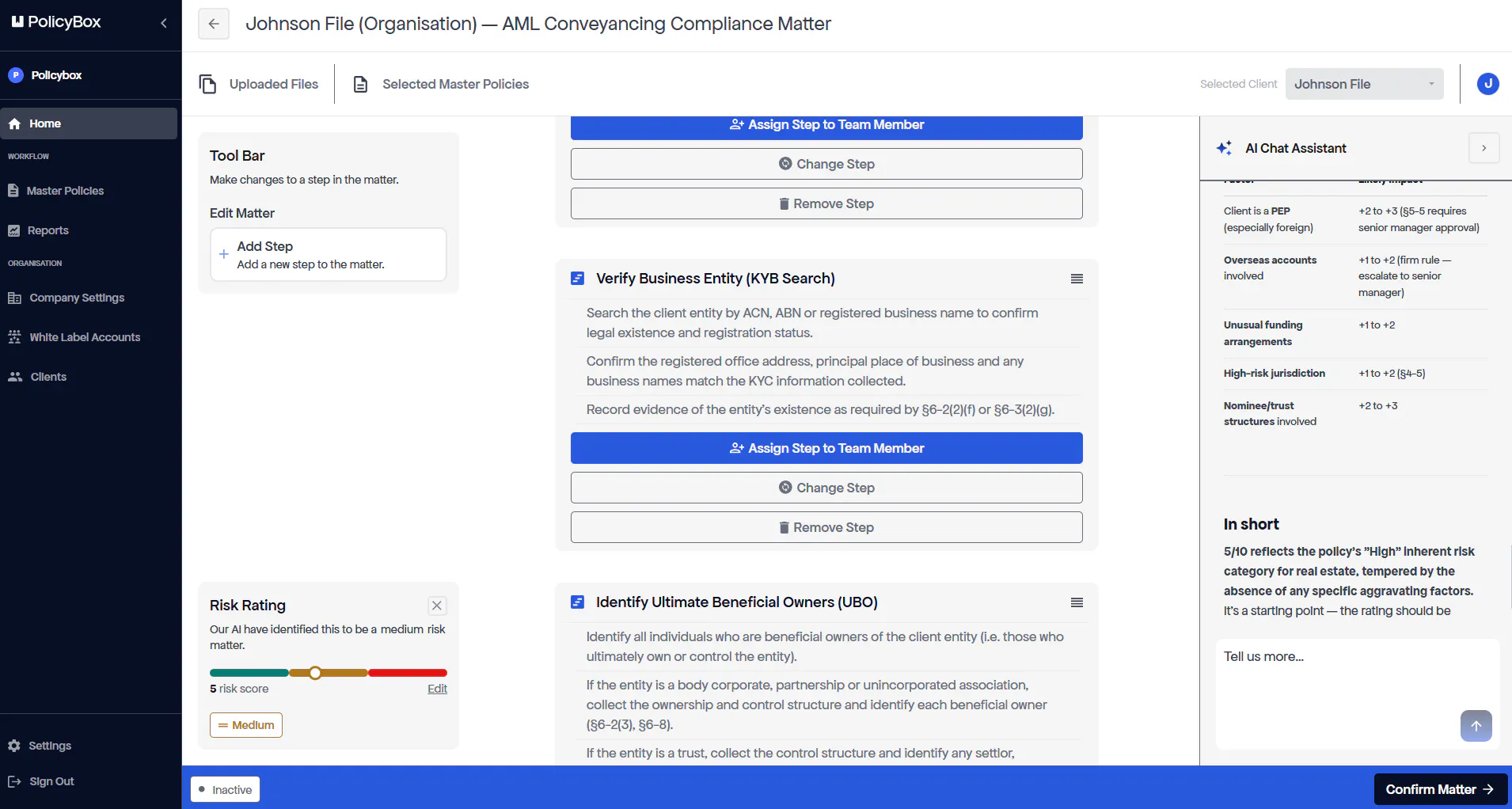Click the back arrow next to the matter title
Screen dimensions: 1512x809
(x=214, y=24)
